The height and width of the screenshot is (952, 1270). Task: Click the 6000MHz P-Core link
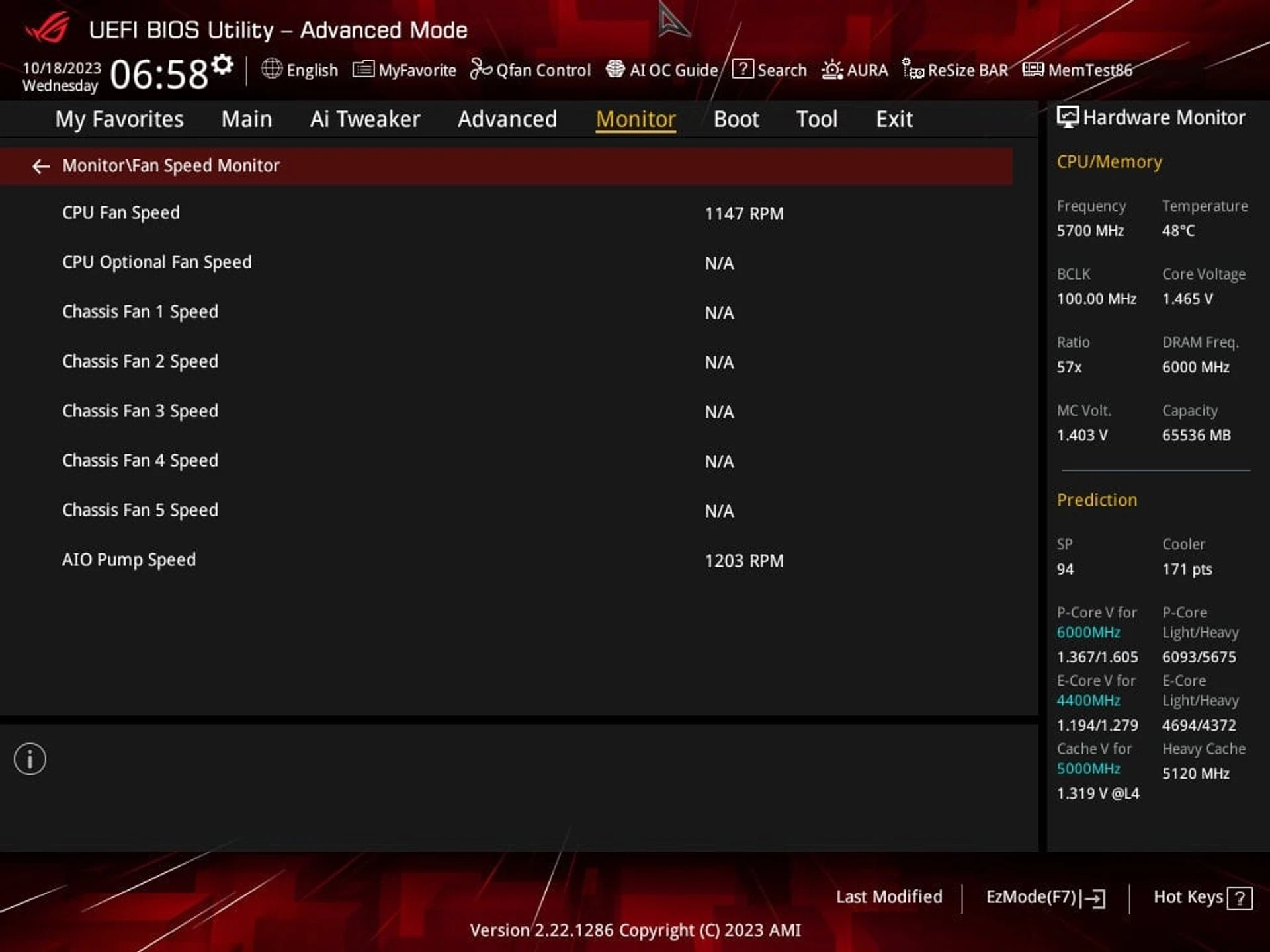coord(1088,632)
